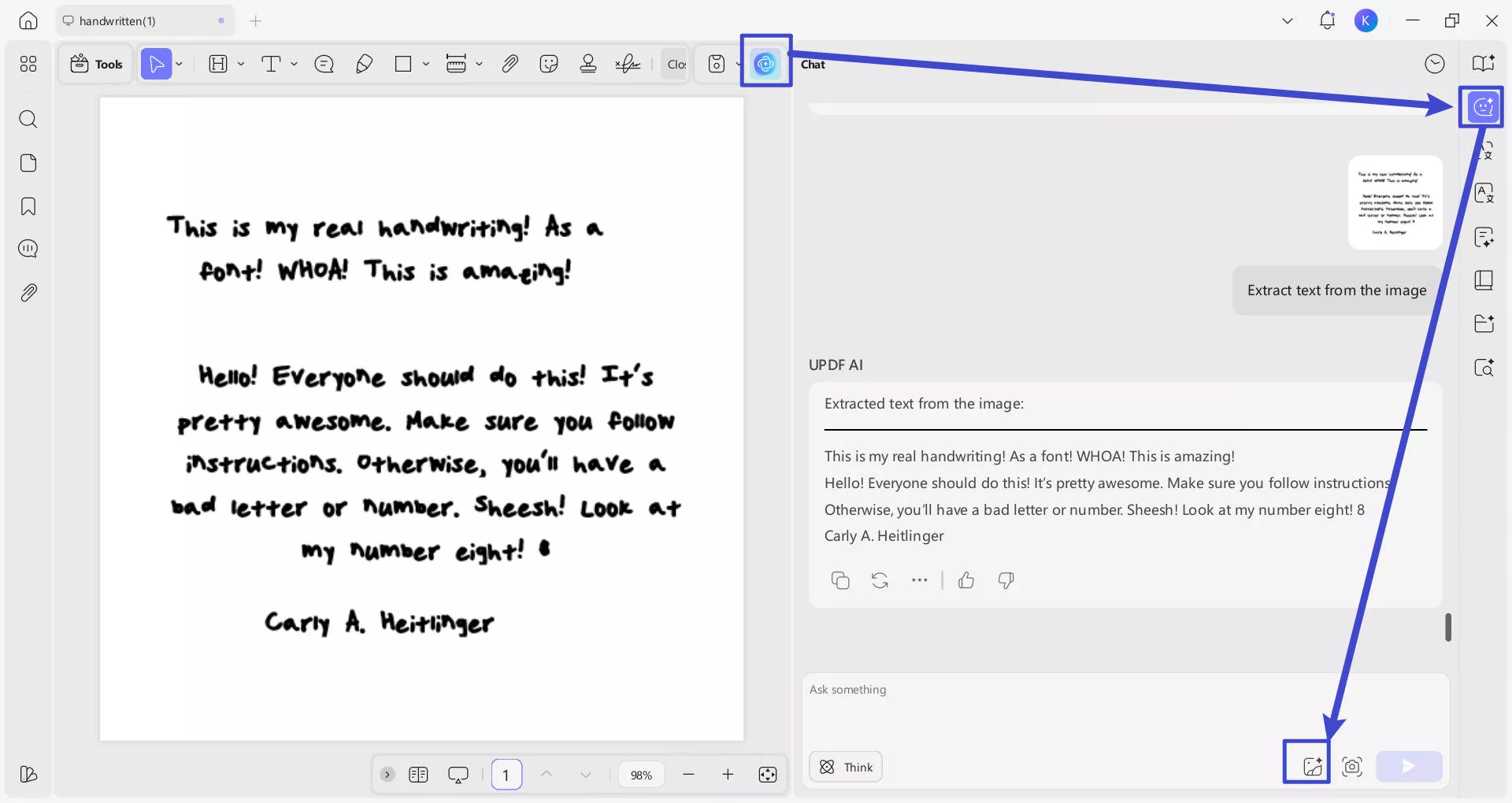Click thumbs down on AI response
Screen dimensions: 1512x803
(1006, 580)
